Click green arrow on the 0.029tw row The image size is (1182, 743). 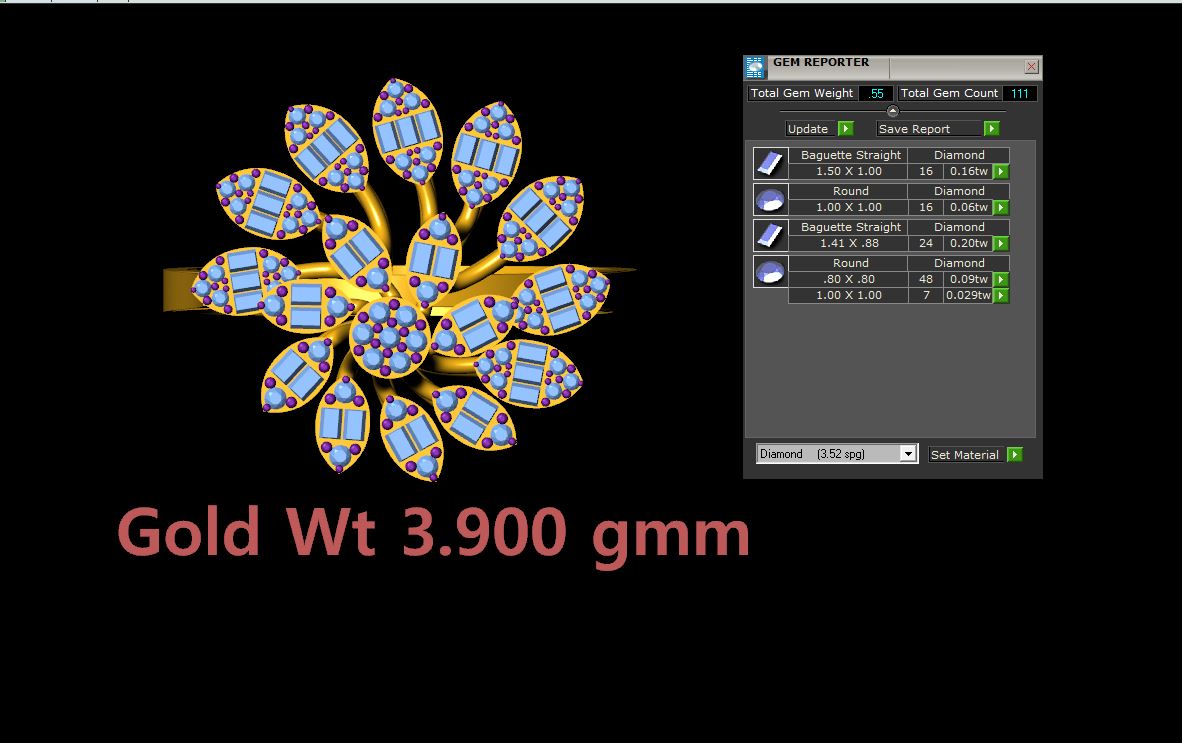click(x=1001, y=296)
